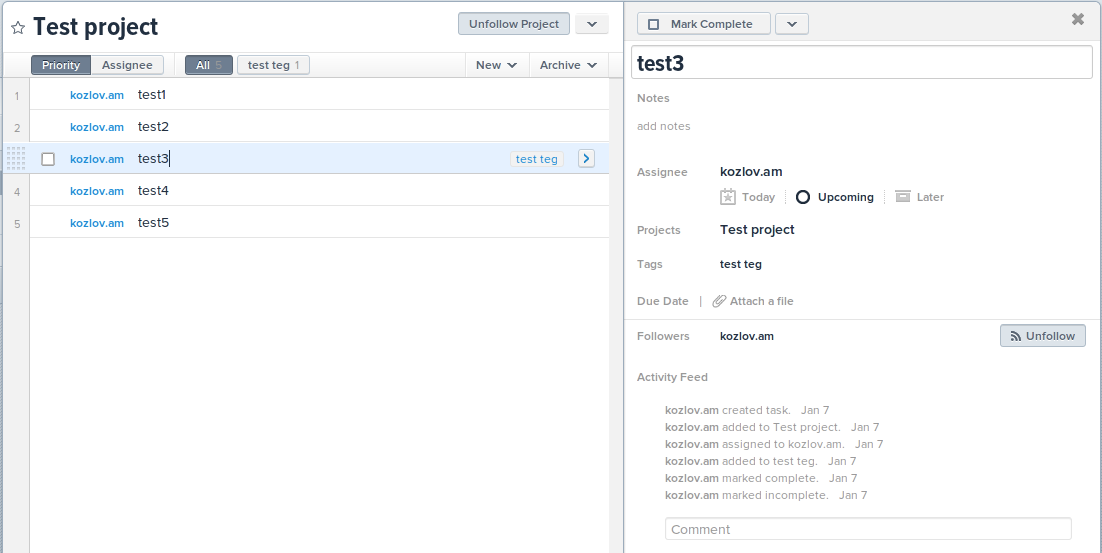Toggle the Mark Complete button
This screenshot has width=1102, height=553.
[x=703, y=24]
